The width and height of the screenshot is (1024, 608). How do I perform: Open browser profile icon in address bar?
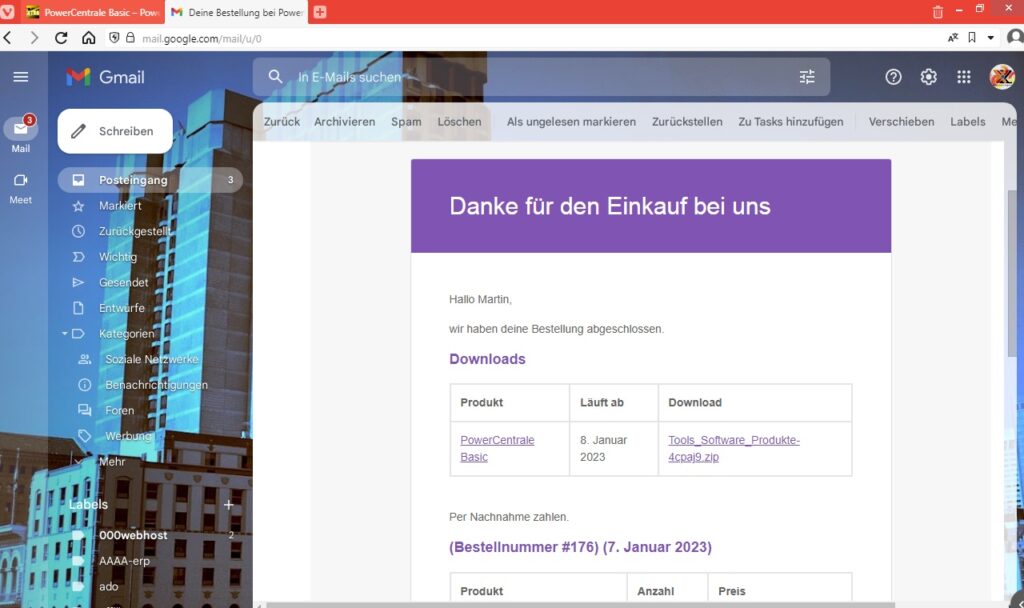1016,38
